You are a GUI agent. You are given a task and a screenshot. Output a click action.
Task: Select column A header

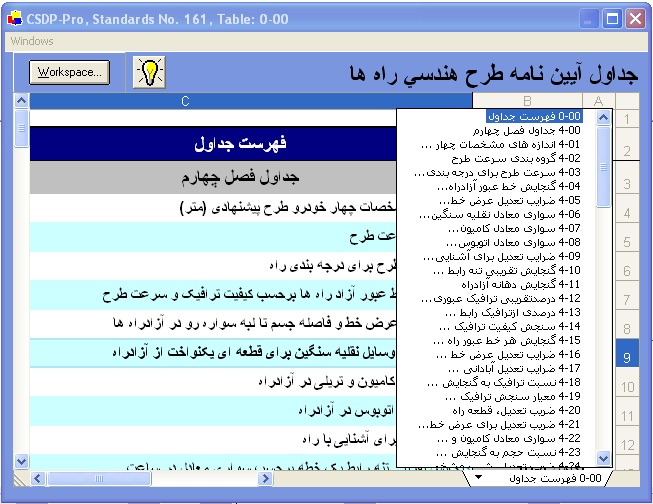click(x=598, y=101)
